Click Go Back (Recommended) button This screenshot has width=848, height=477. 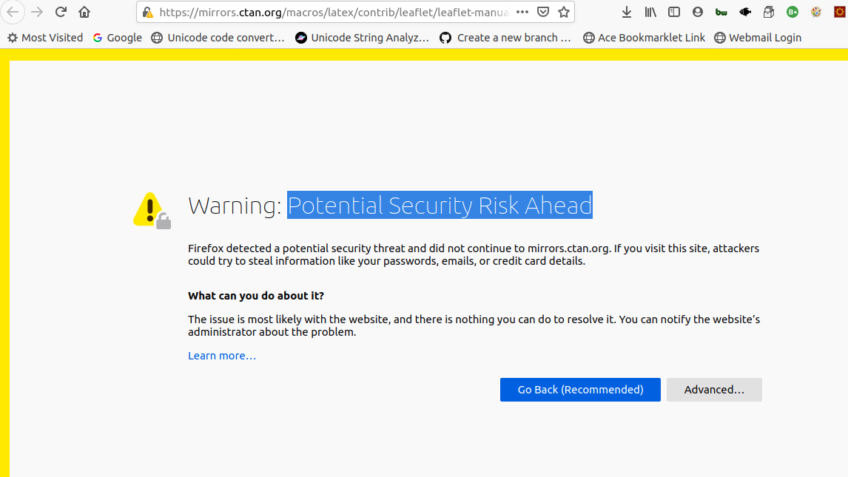point(580,389)
